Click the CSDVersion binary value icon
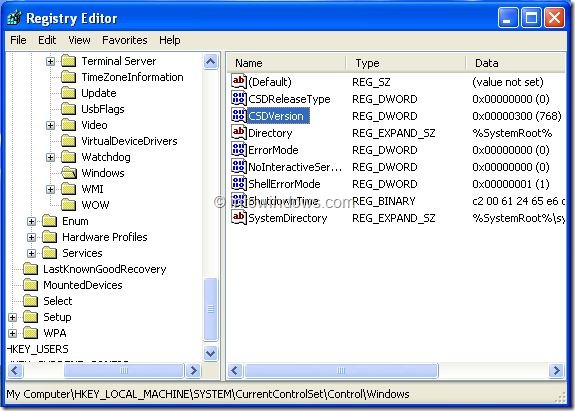Viewport: 575px width, 411px height. 239,115
